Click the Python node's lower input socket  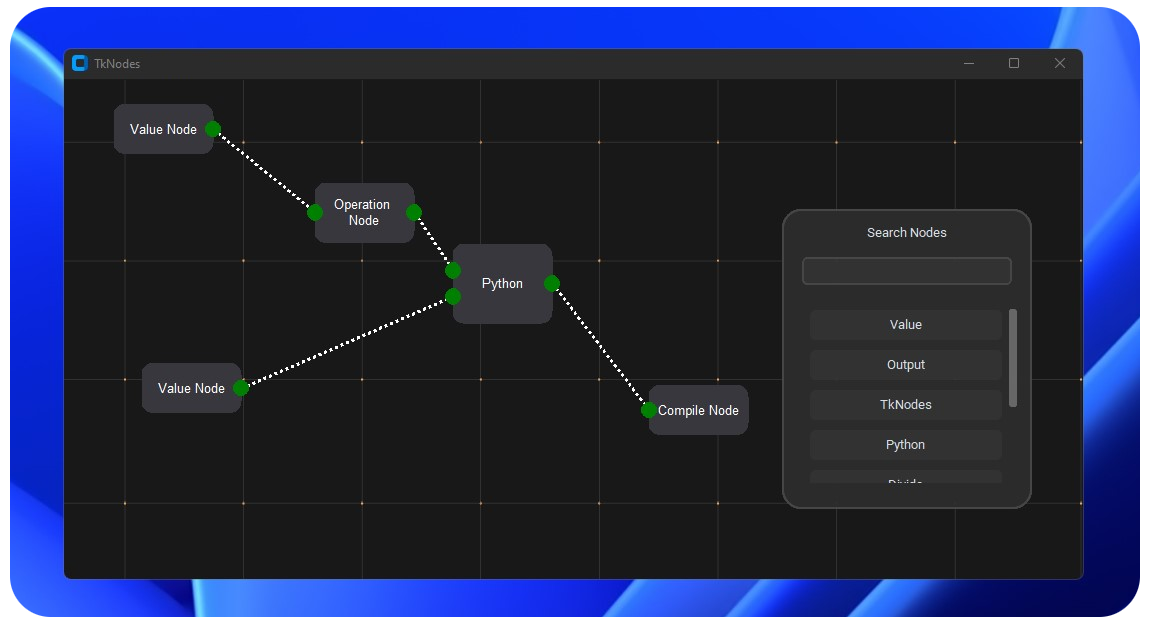pos(452,297)
